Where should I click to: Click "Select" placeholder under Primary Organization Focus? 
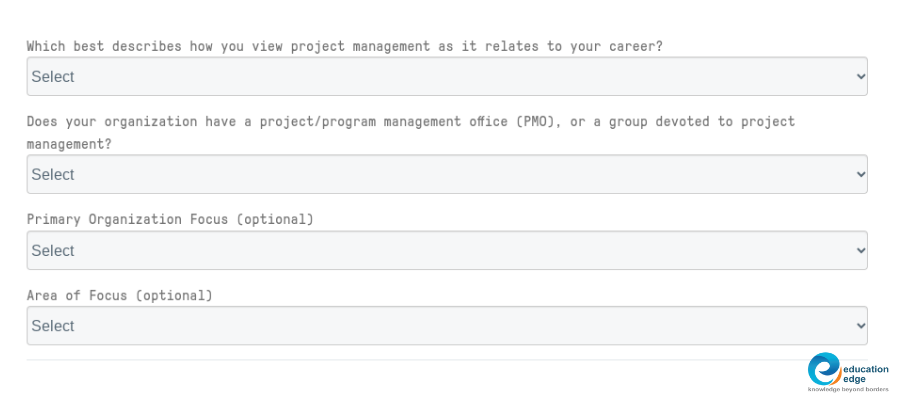(53, 251)
